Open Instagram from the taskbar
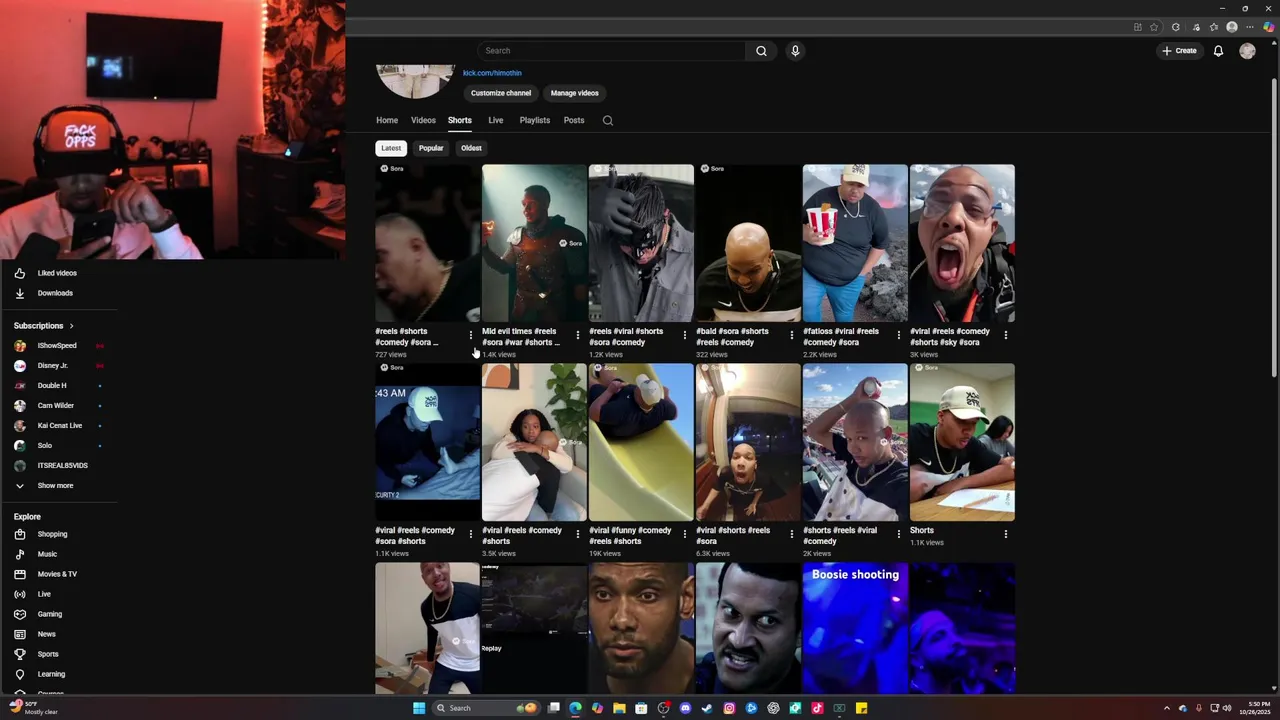Viewport: 1280px width, 720px height. (729, 708)
